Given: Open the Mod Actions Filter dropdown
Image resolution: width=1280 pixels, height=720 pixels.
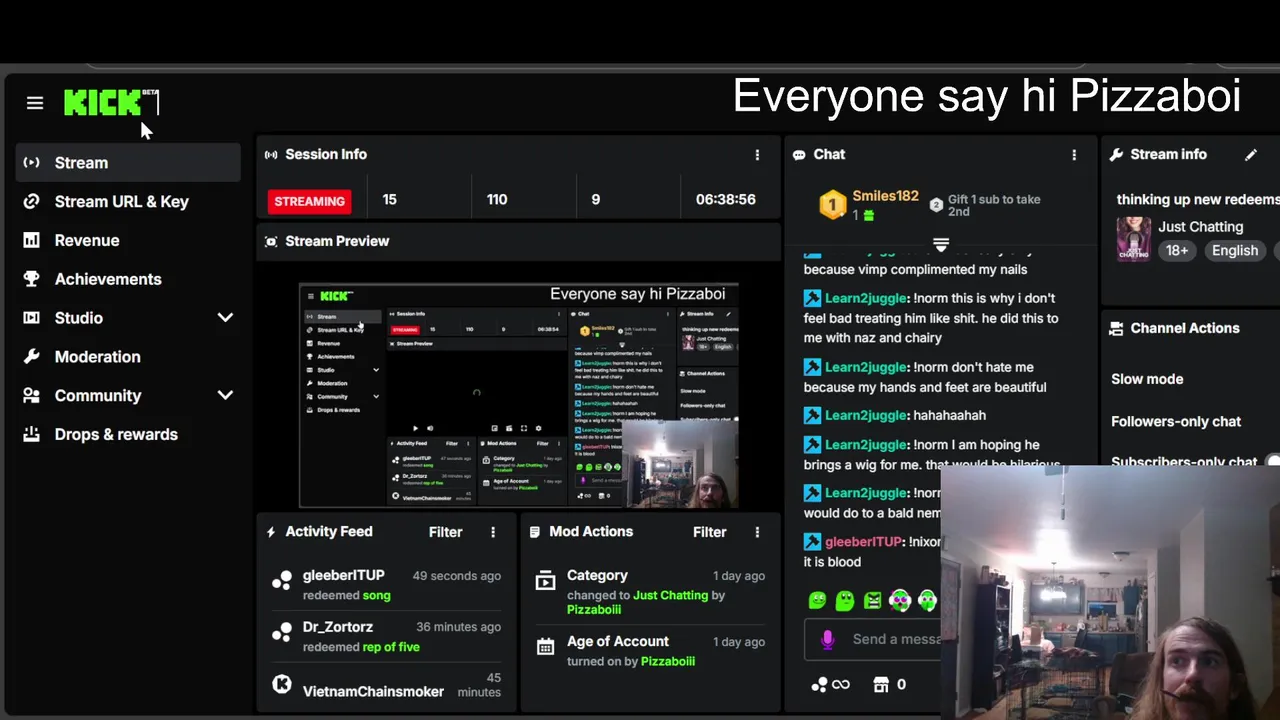Looking at the screenshot, I should pyautogui.click(x=709, y=532).
